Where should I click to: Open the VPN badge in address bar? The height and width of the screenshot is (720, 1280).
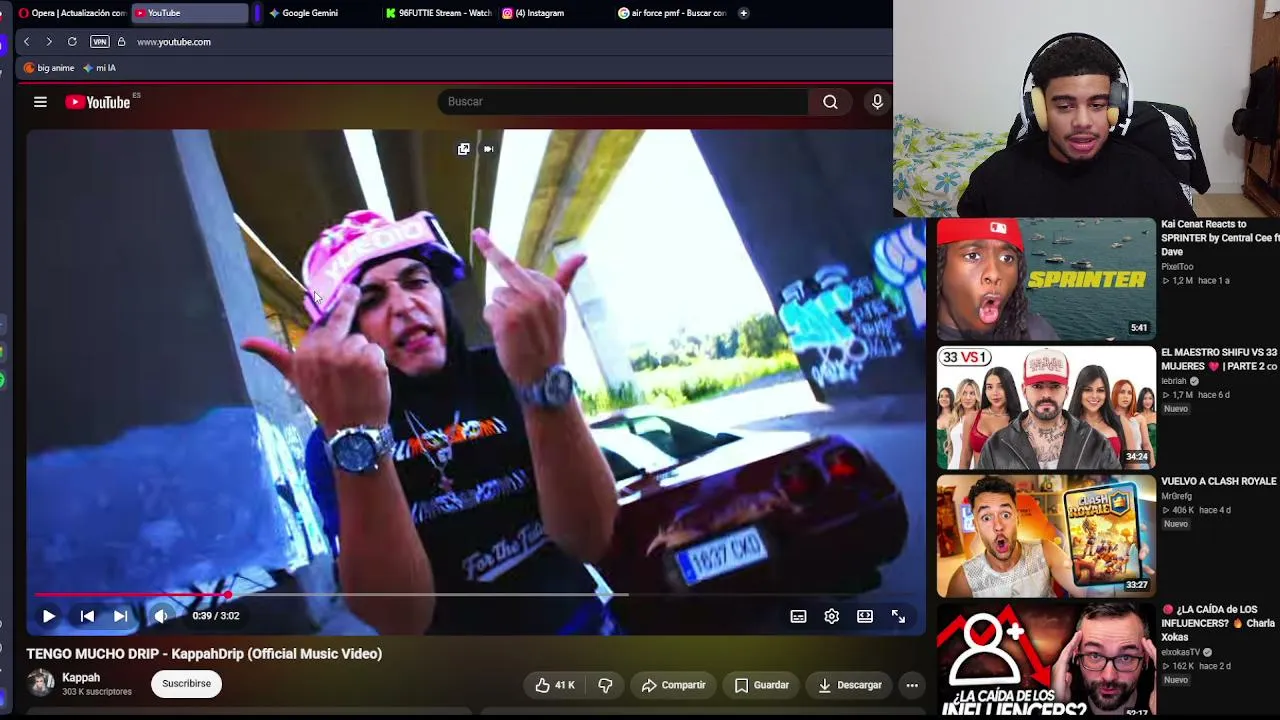(x=99, y=42)
